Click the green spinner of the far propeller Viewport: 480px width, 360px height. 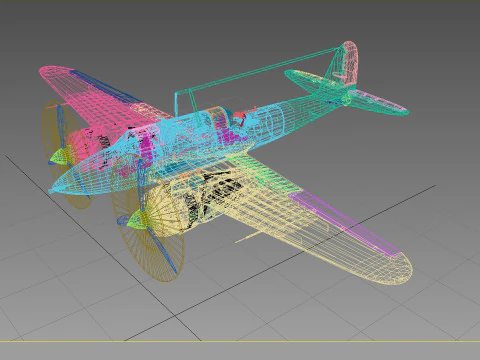60,156
